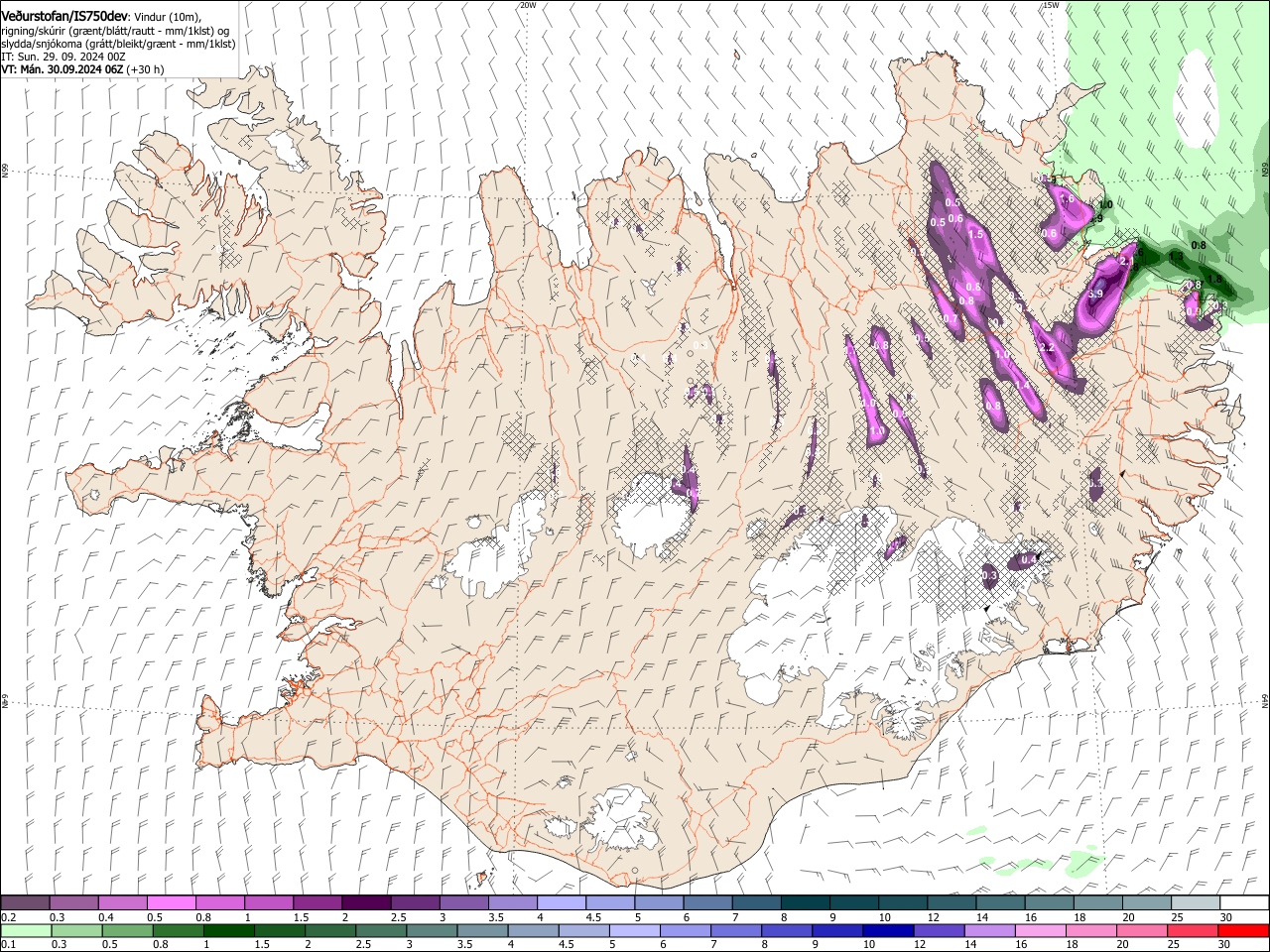1270x952 pixels.
Task: Click the black 1.8 rain value over the sea
Action: (1214, 280)
